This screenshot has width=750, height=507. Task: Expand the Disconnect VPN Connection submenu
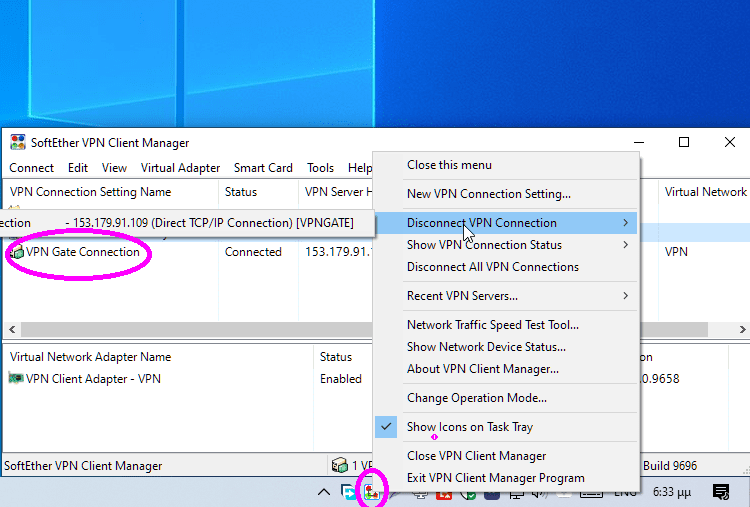pos(625,223)
